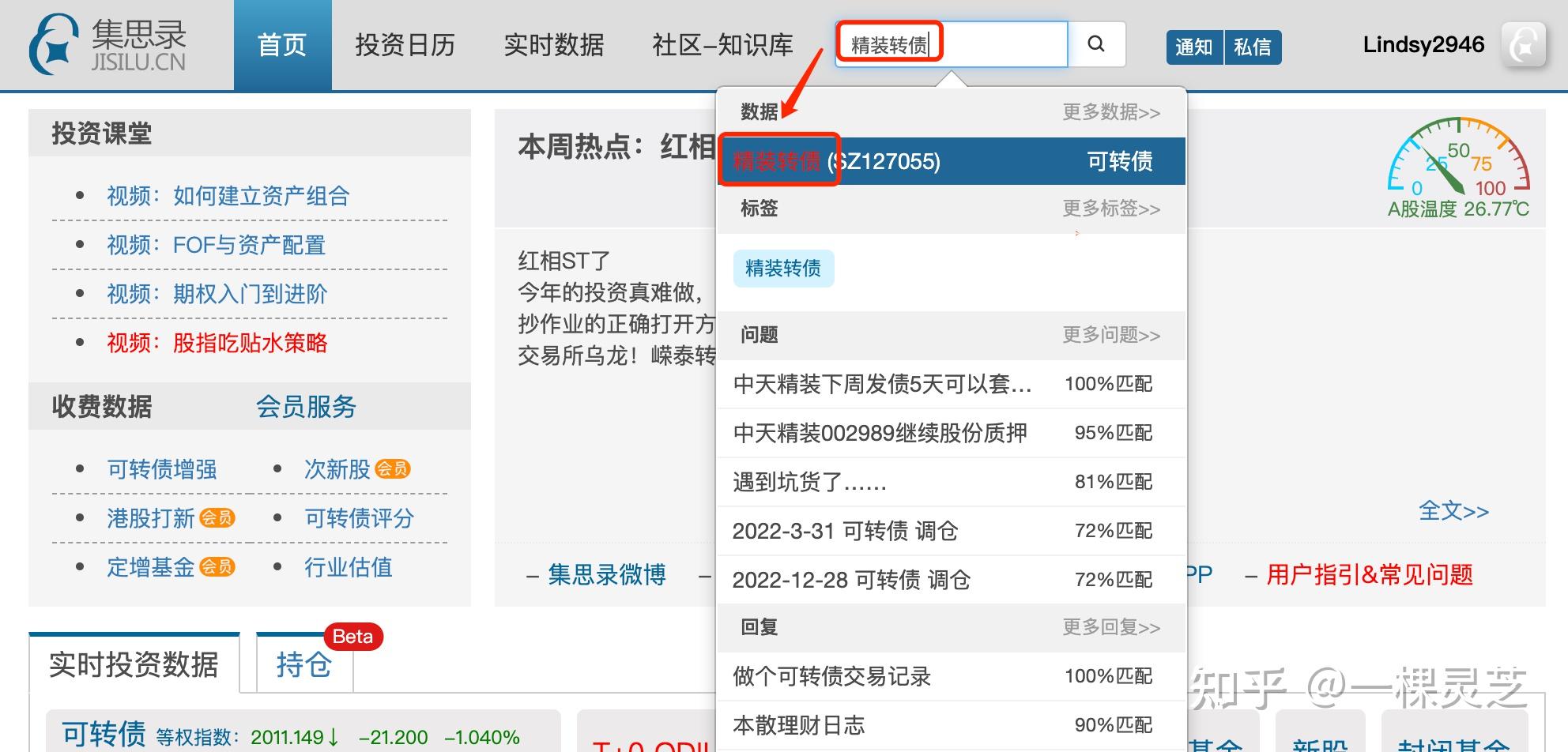The width and height of the screenshot is (1568, 752).
Task: Click the search input field
Action: point(952,44)
